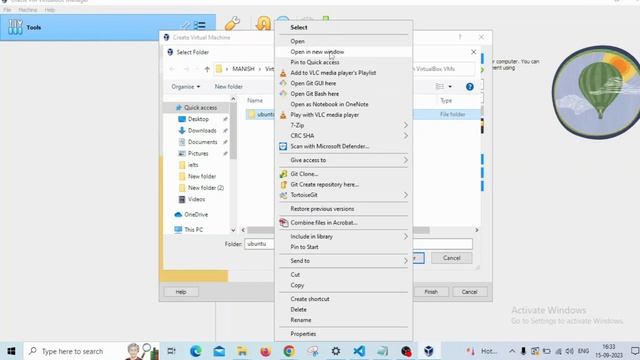Image resolution: width=640 pixels, height=360 pixels.
Task: Click the Git Clone icon
Action: pyautogui.click(x=283, y=174)
